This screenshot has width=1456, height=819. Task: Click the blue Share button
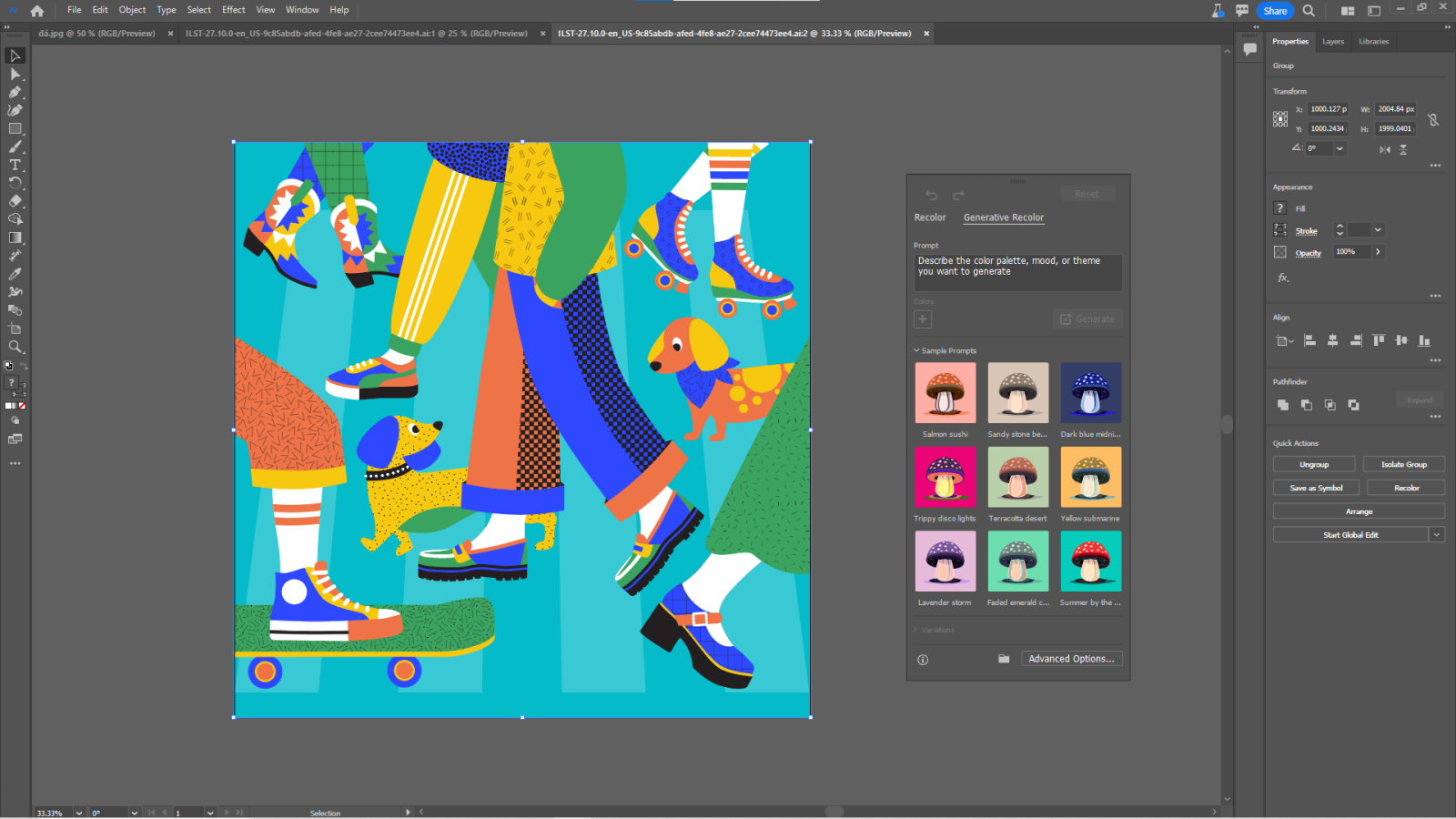click(x=1275, y=11)
